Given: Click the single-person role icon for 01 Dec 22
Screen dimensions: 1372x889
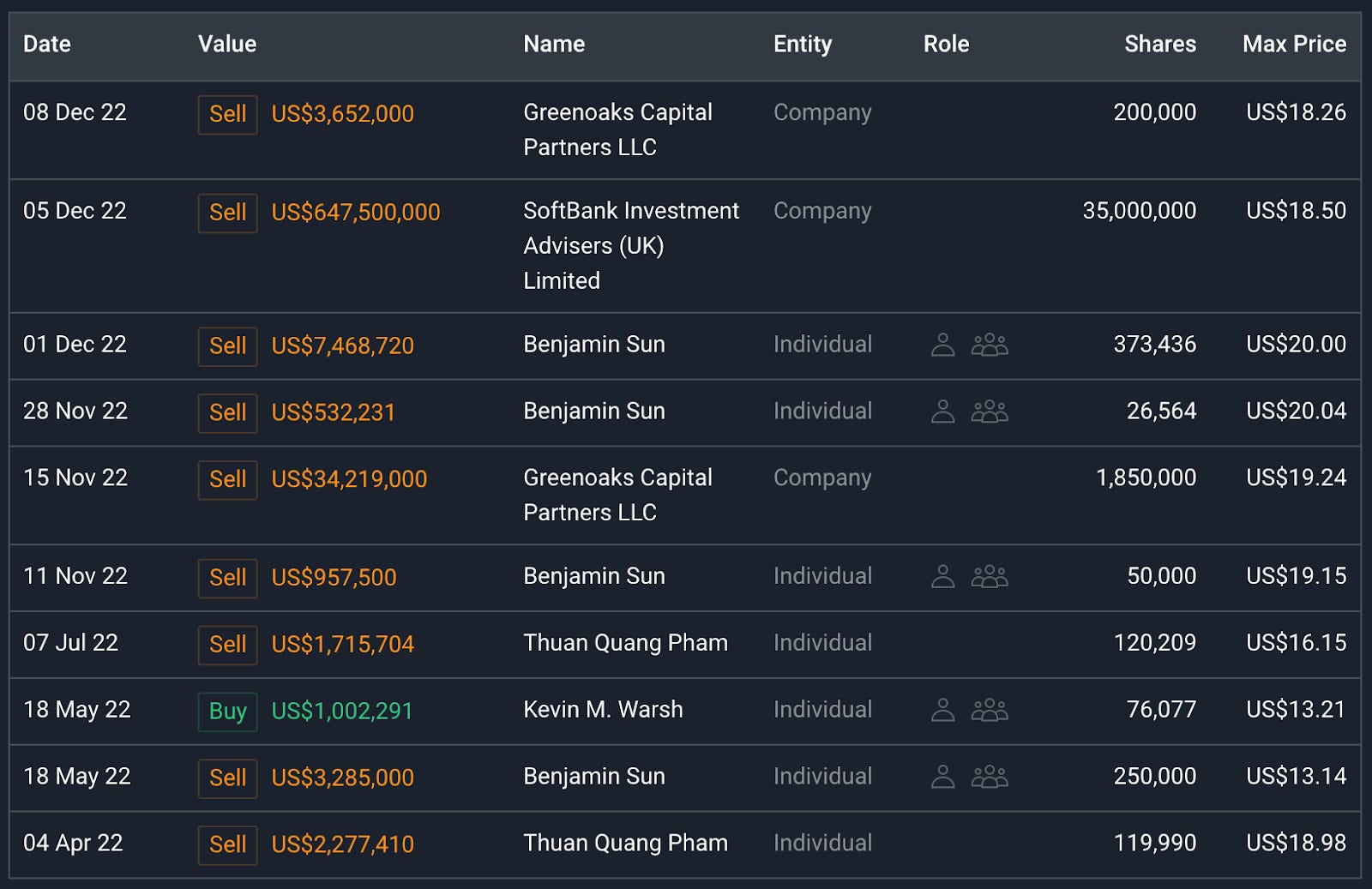Looking at the screenshot, I should pos(942,345).
